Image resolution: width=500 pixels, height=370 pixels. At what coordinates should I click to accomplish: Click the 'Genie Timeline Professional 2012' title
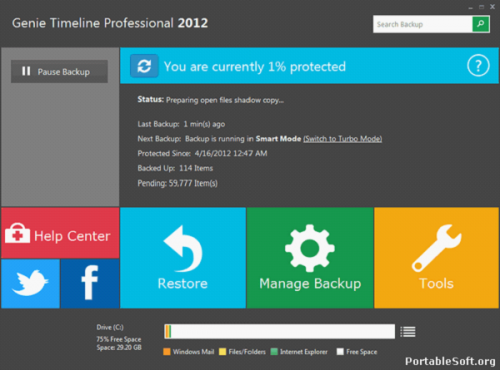[110, 23]
